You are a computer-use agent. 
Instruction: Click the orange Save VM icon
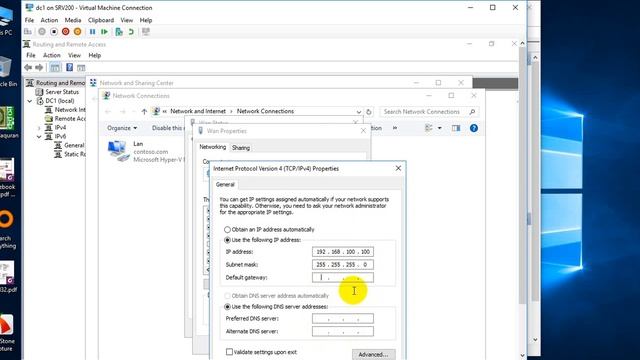point(77,31)
